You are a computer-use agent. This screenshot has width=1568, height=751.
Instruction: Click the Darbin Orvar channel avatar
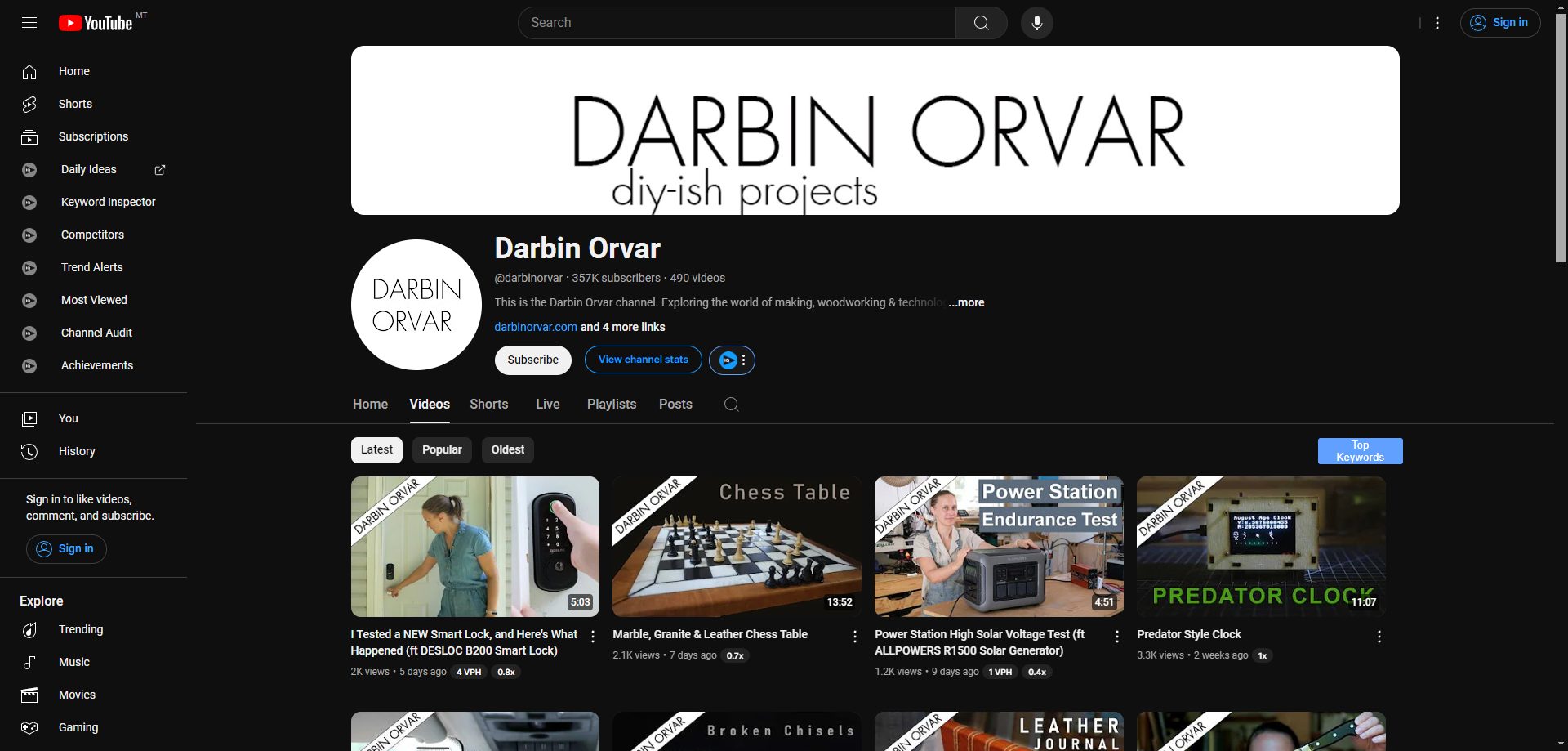pos(416,305)
